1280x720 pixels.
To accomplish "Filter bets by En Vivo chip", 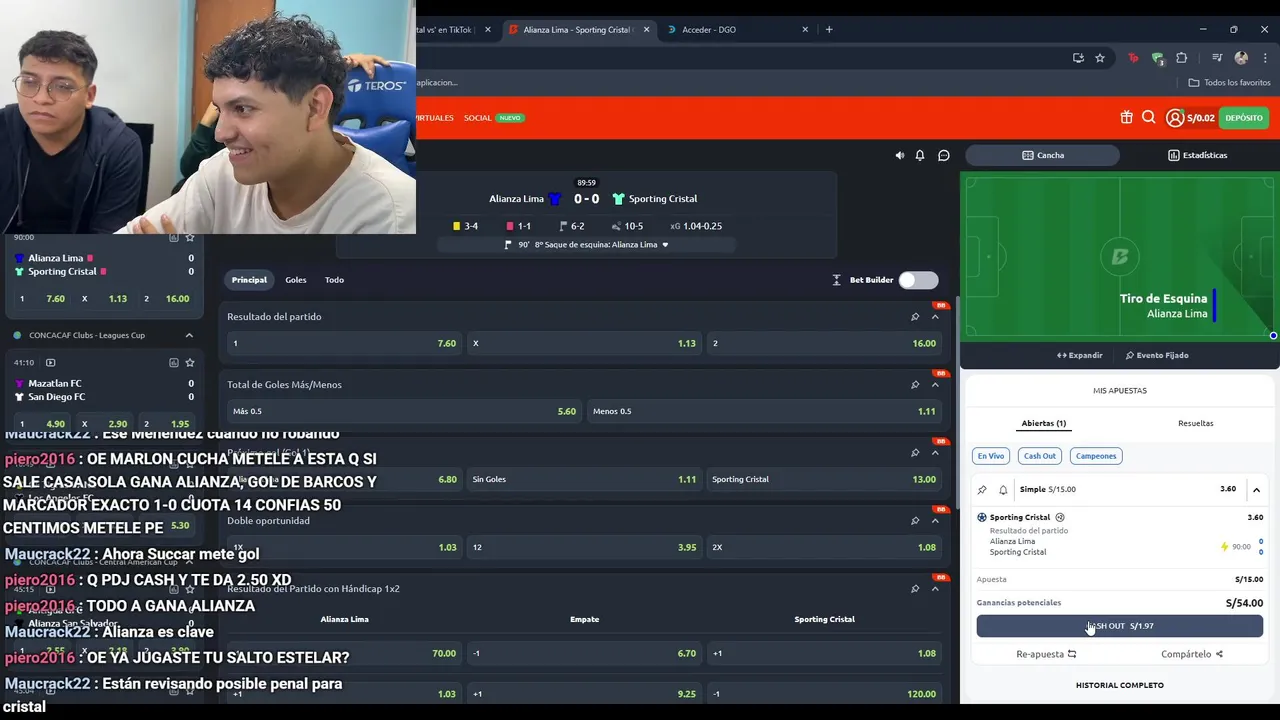I will click(x=991, y=456).
